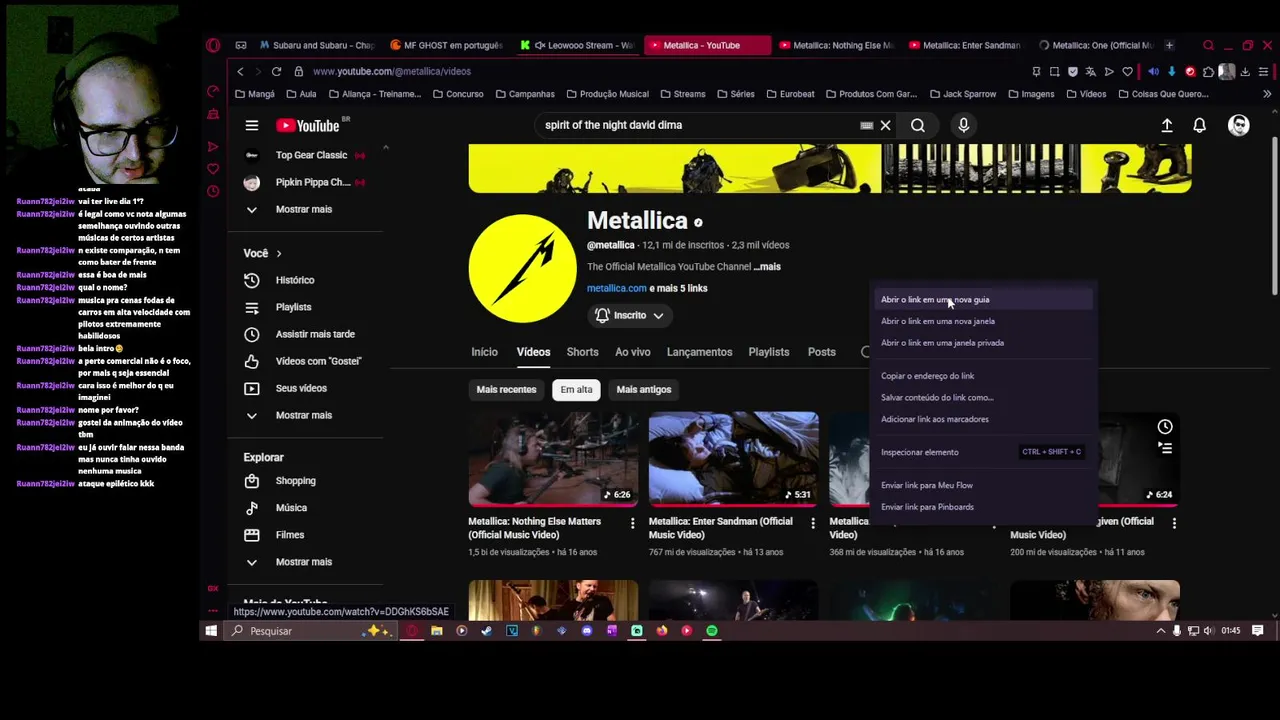Open Playlists in the sidebar
The image size is (1280, 720).
coord(293,307)
